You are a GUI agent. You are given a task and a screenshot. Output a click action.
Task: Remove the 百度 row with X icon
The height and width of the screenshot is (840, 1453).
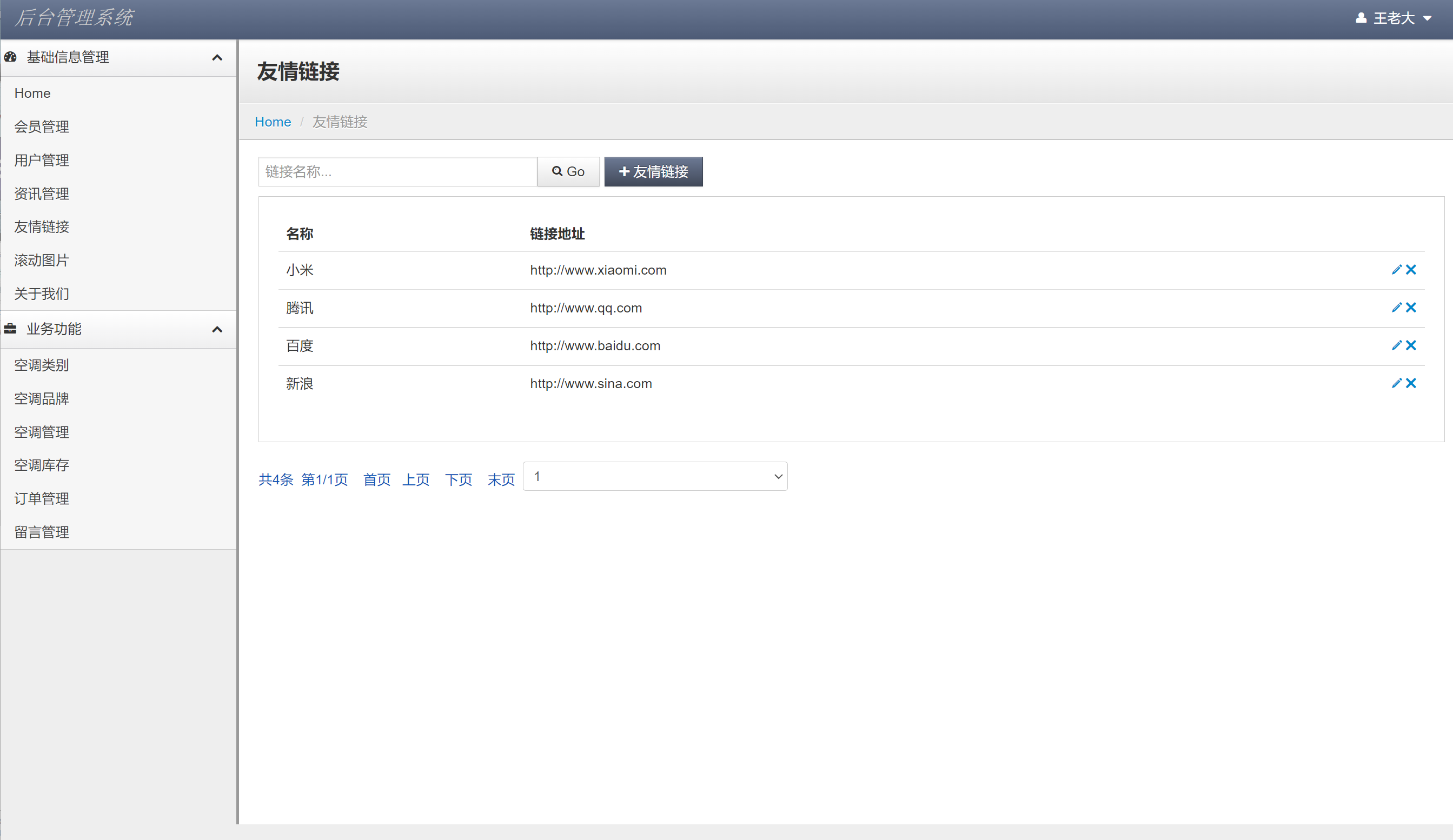1411,345
